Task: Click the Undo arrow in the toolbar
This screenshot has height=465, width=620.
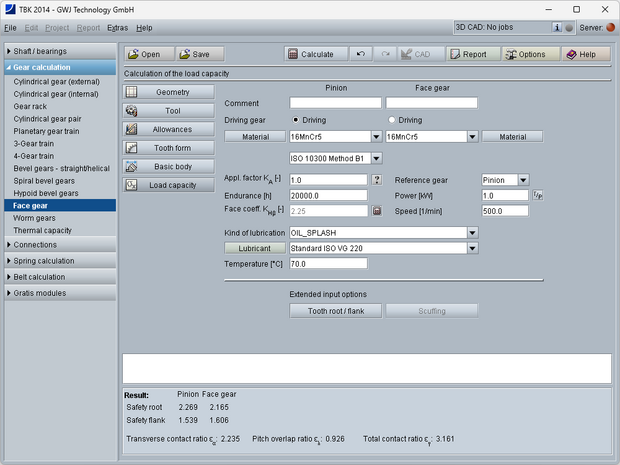Action: [360, 54]
